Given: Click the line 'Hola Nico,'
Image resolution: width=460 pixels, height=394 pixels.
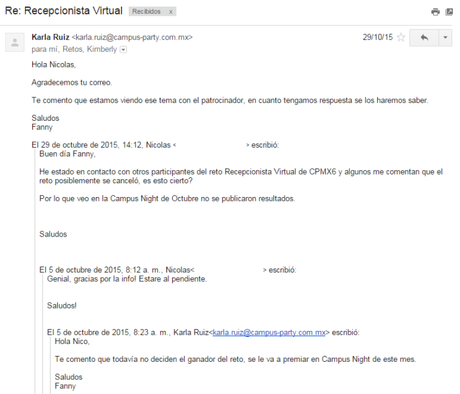Looking at the screenshot, I should point(72,341).
